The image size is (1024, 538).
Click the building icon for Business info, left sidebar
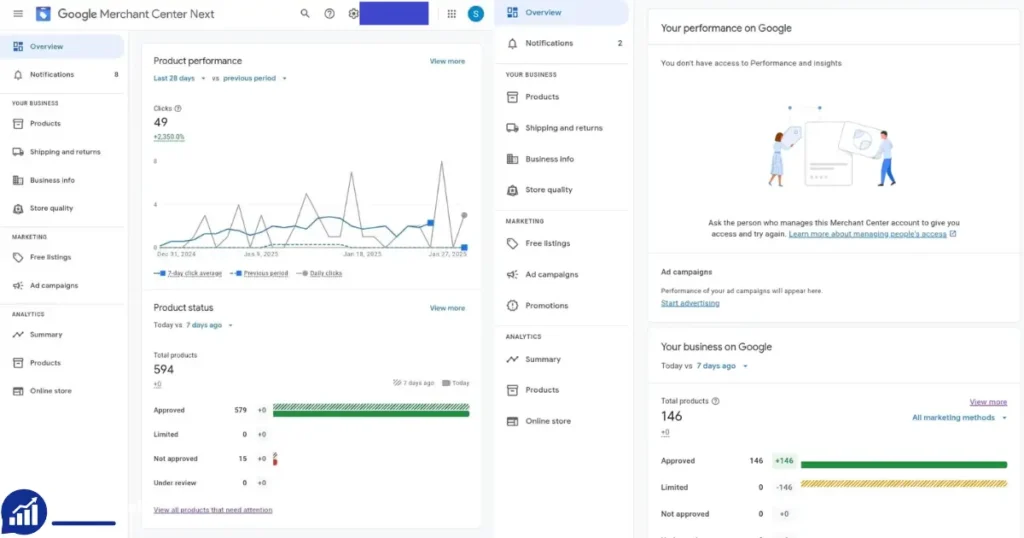click(x=18, y=180)
